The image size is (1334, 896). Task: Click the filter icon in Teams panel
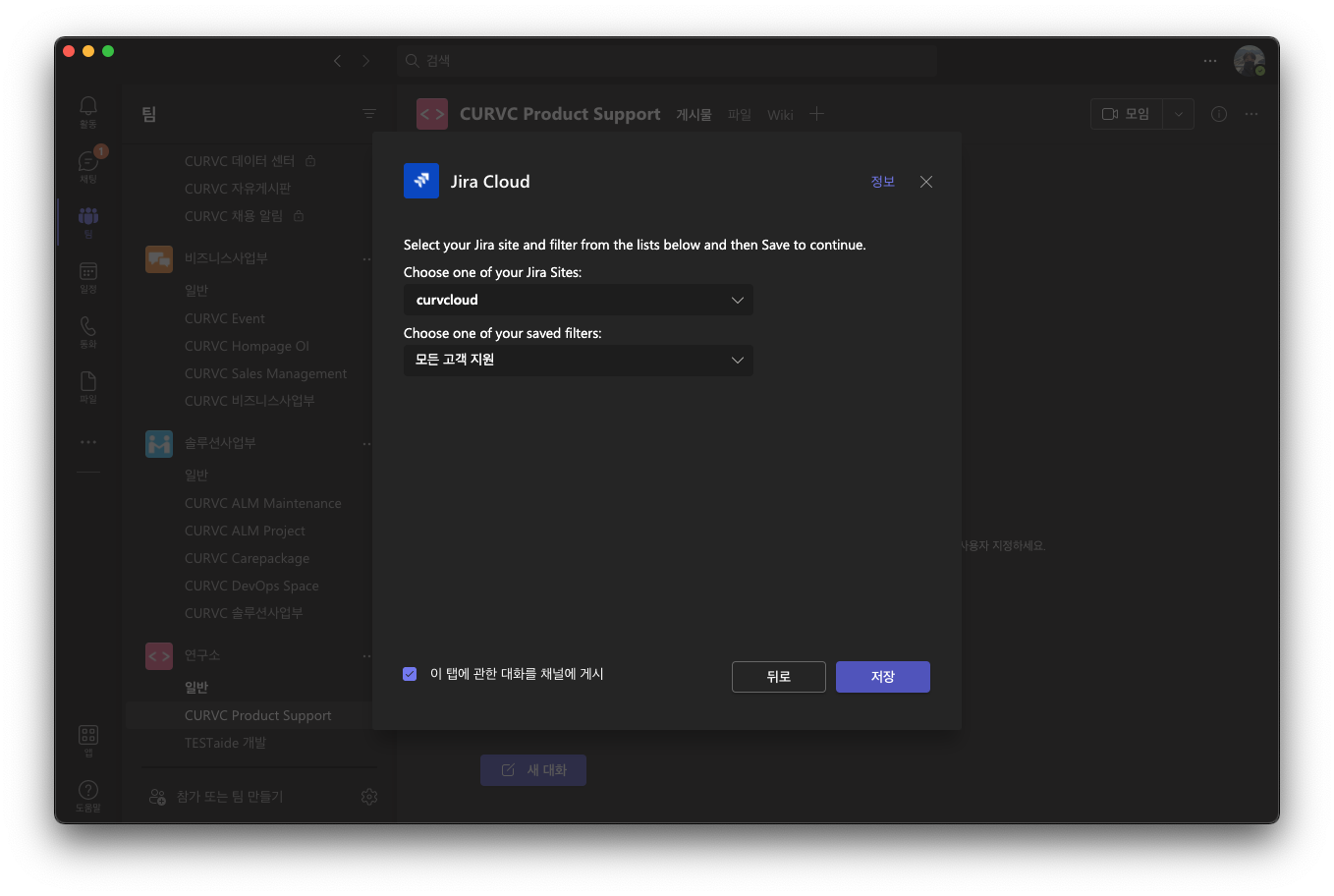(x=369, y=114)
